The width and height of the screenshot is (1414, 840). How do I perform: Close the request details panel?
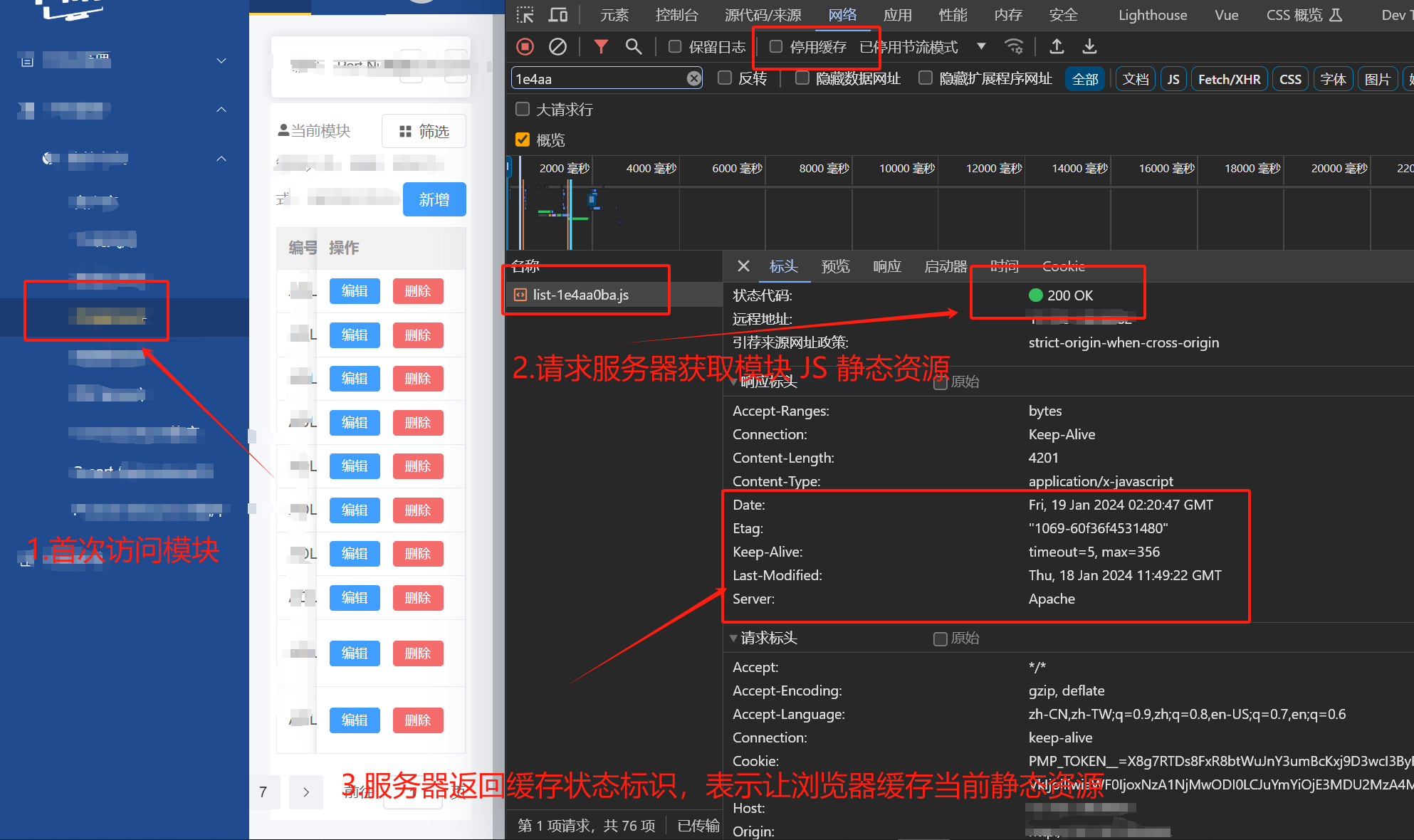click(x=743, y=266)
